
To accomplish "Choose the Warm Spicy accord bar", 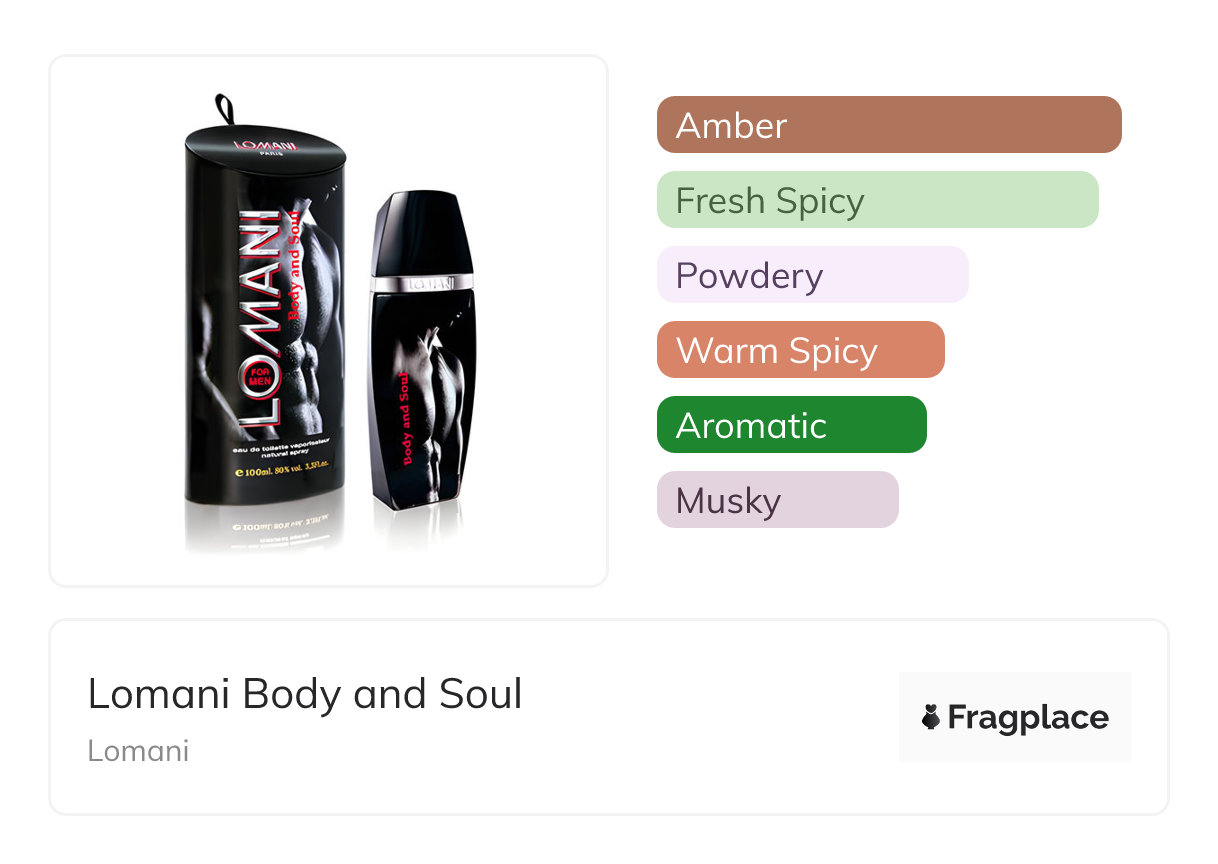I will click(800, 350).
